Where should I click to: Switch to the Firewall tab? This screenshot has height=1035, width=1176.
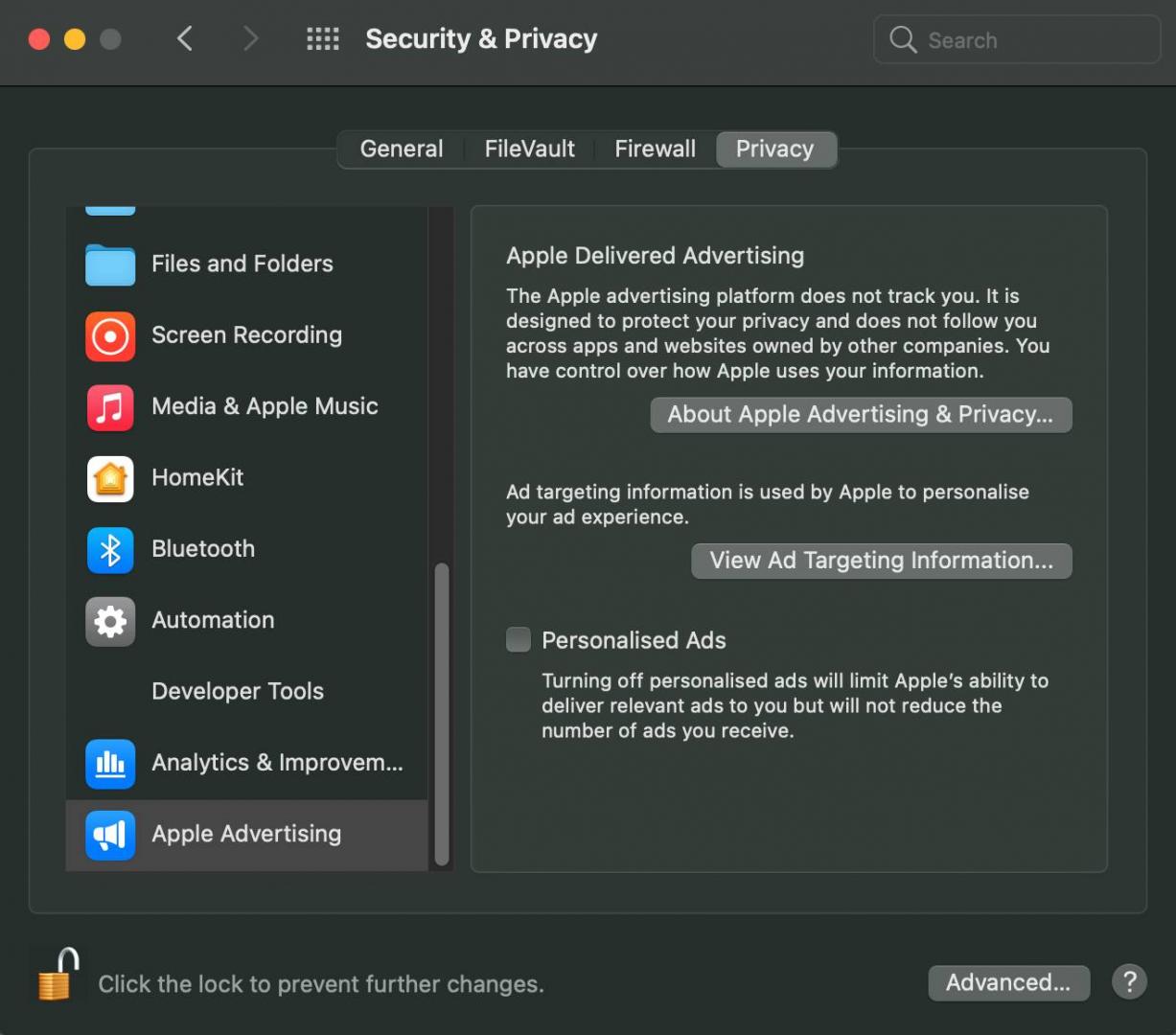pyautogui.click(x=655, y=149)
